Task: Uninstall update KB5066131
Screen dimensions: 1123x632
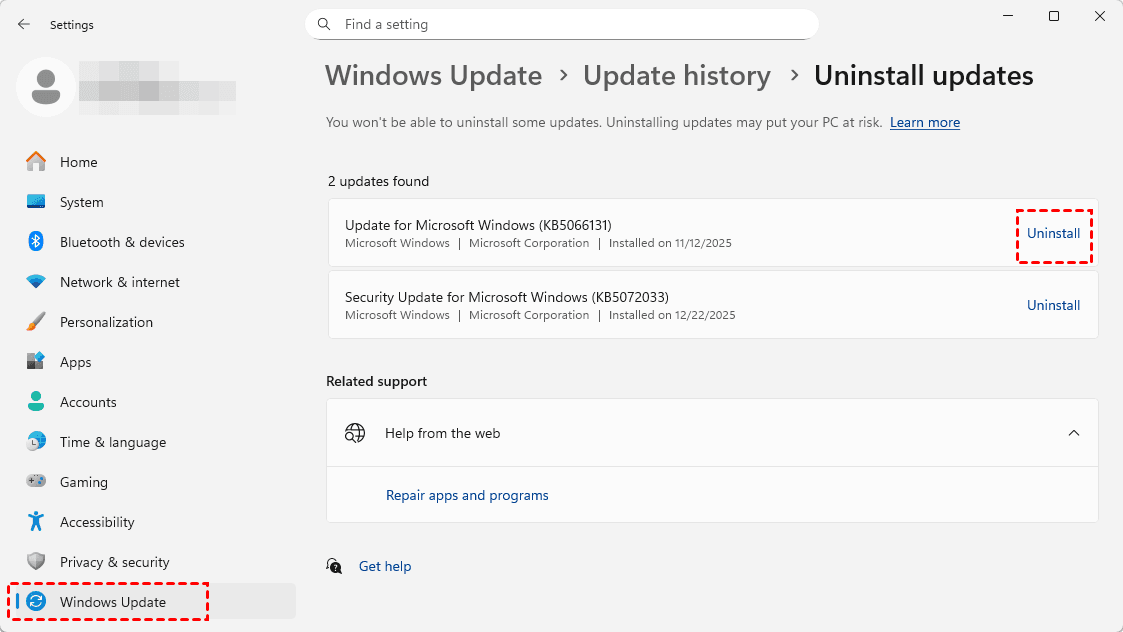Action: click(x=1053, y=233)
